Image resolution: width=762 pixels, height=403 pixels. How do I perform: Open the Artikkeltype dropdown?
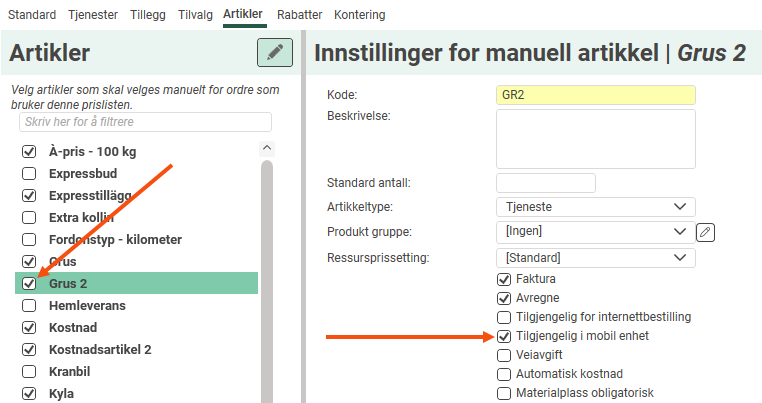595,207
